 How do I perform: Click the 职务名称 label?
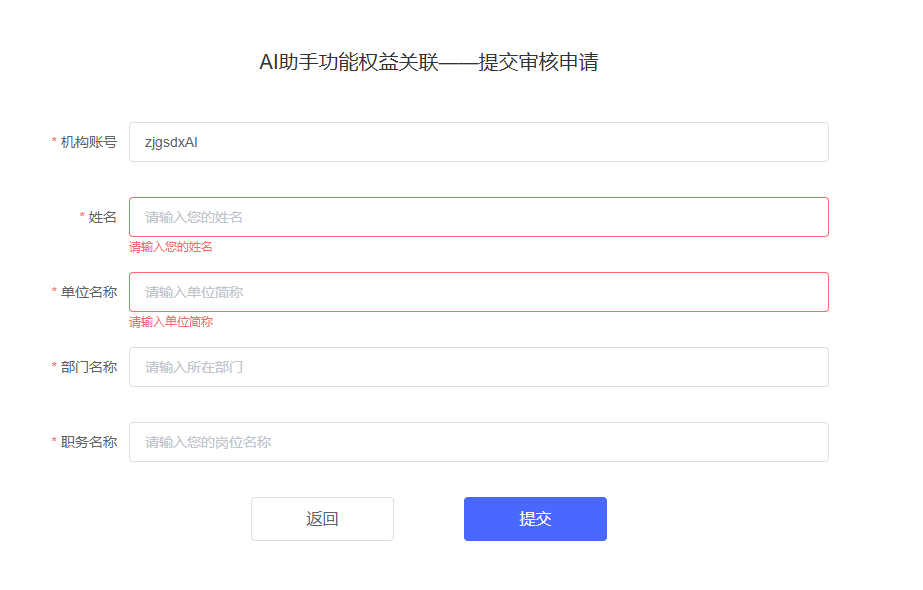[x=89, y=442]
